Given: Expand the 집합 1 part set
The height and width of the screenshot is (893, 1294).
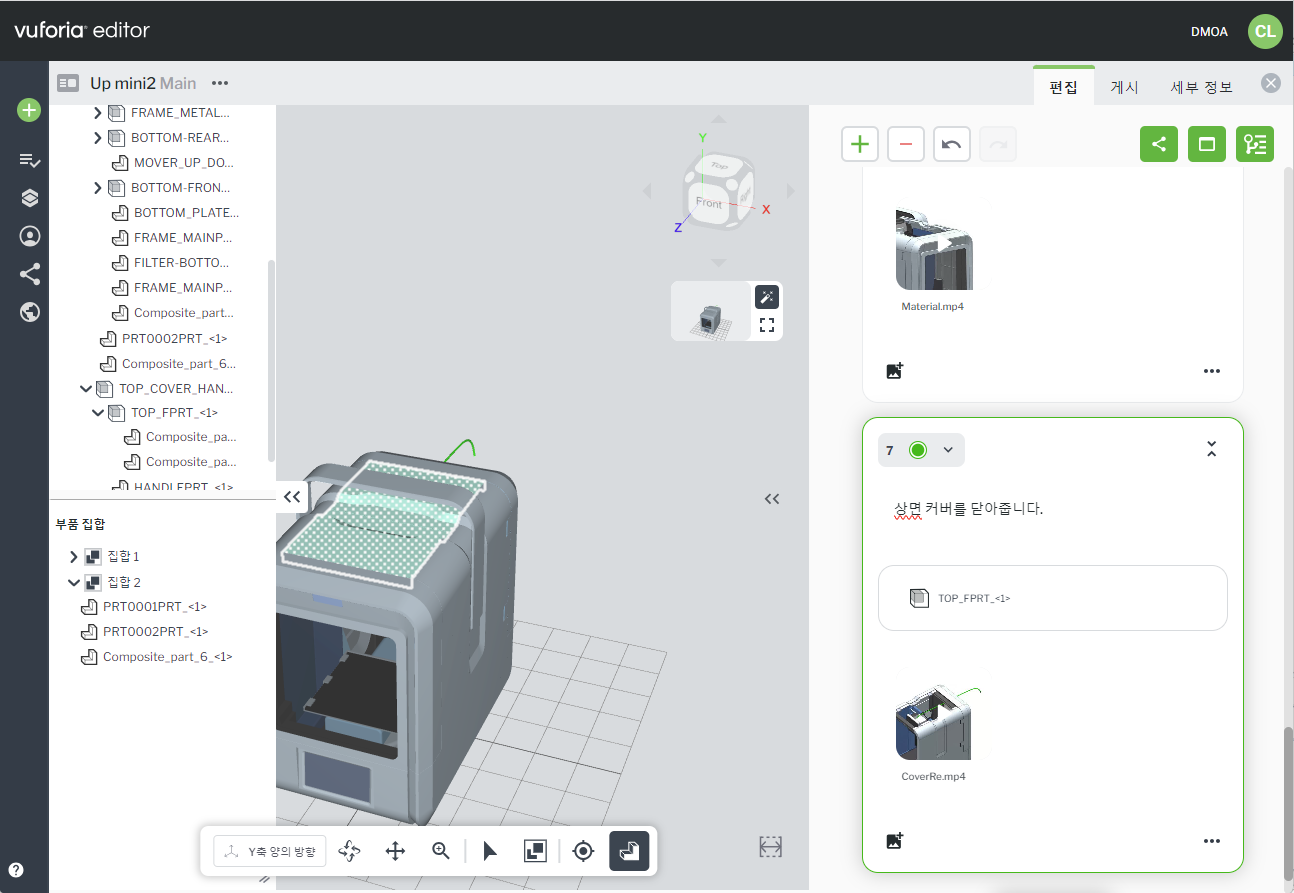Looking at the screenshot, I should coord(73,556).
